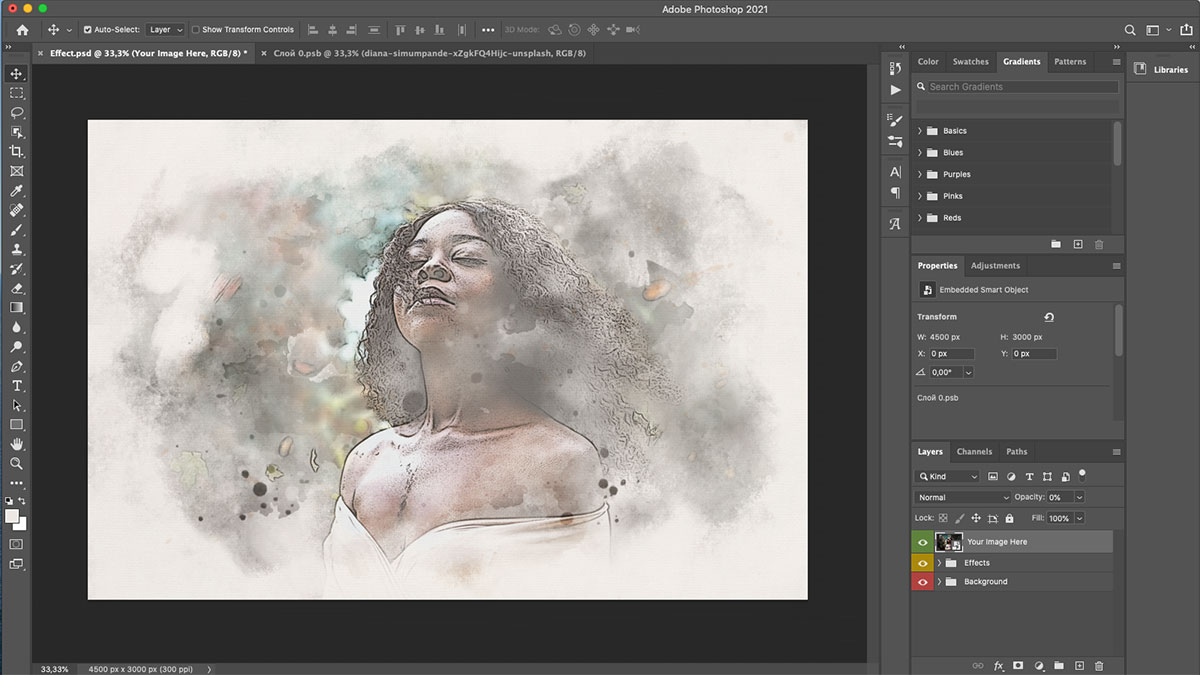The width and height of the screenshot is (1200, 675).
Task: Toggle layer filtering on or off
Action: point(1082,475)
